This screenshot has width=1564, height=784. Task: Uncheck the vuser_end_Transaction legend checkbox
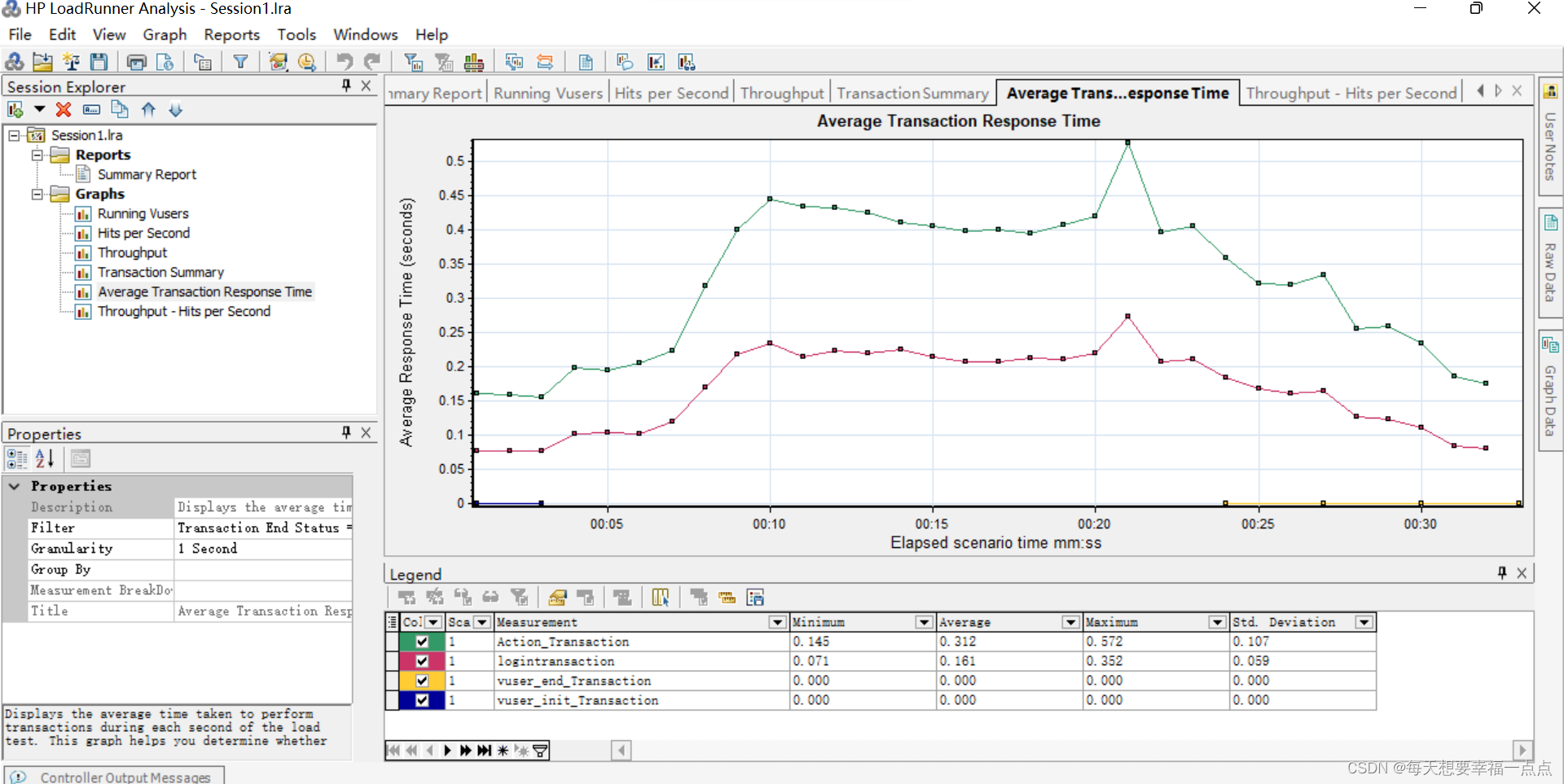pos(422,681)
